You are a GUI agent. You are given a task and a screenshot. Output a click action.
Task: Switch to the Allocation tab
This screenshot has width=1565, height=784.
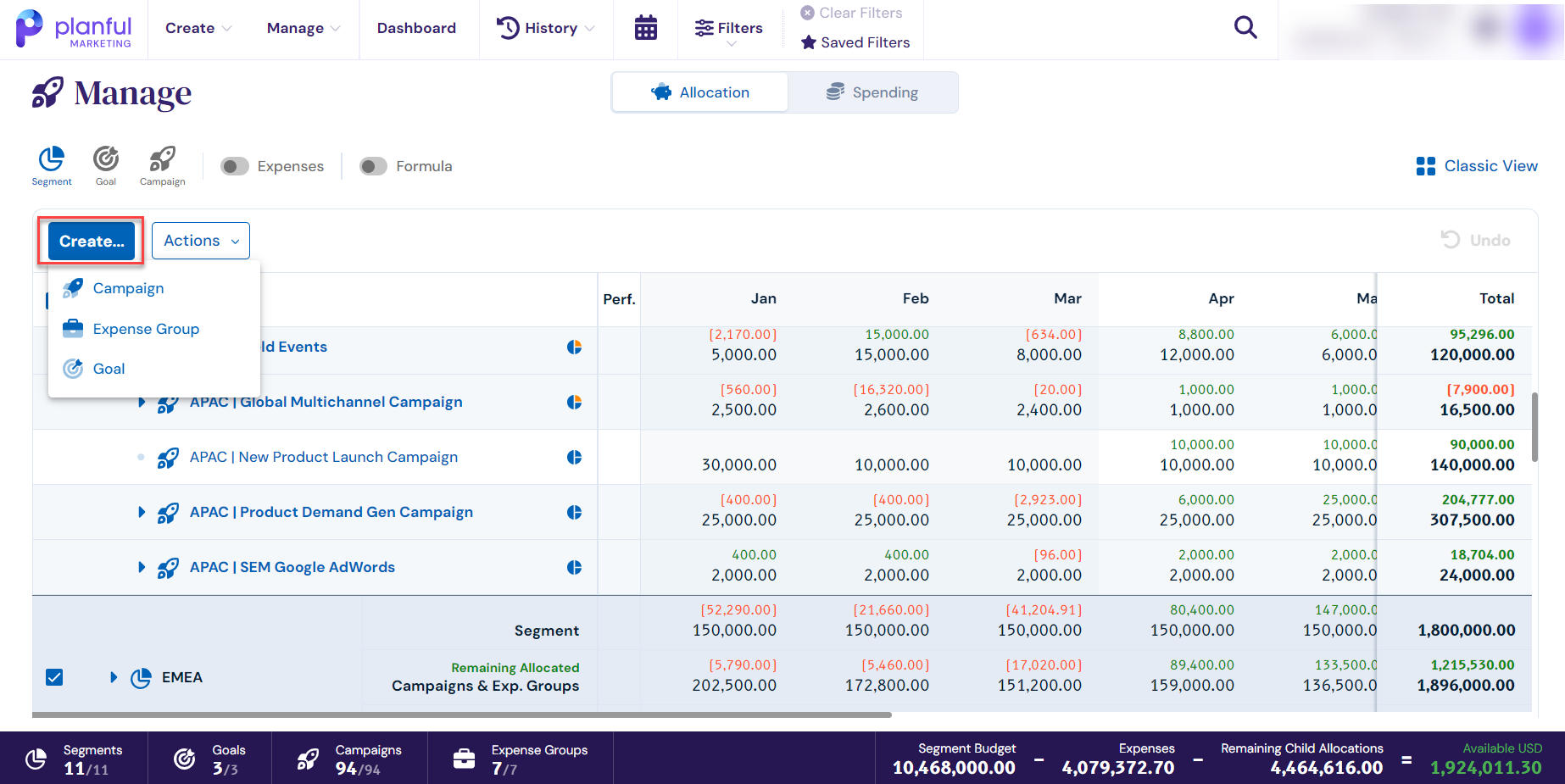tap(700, 92)
